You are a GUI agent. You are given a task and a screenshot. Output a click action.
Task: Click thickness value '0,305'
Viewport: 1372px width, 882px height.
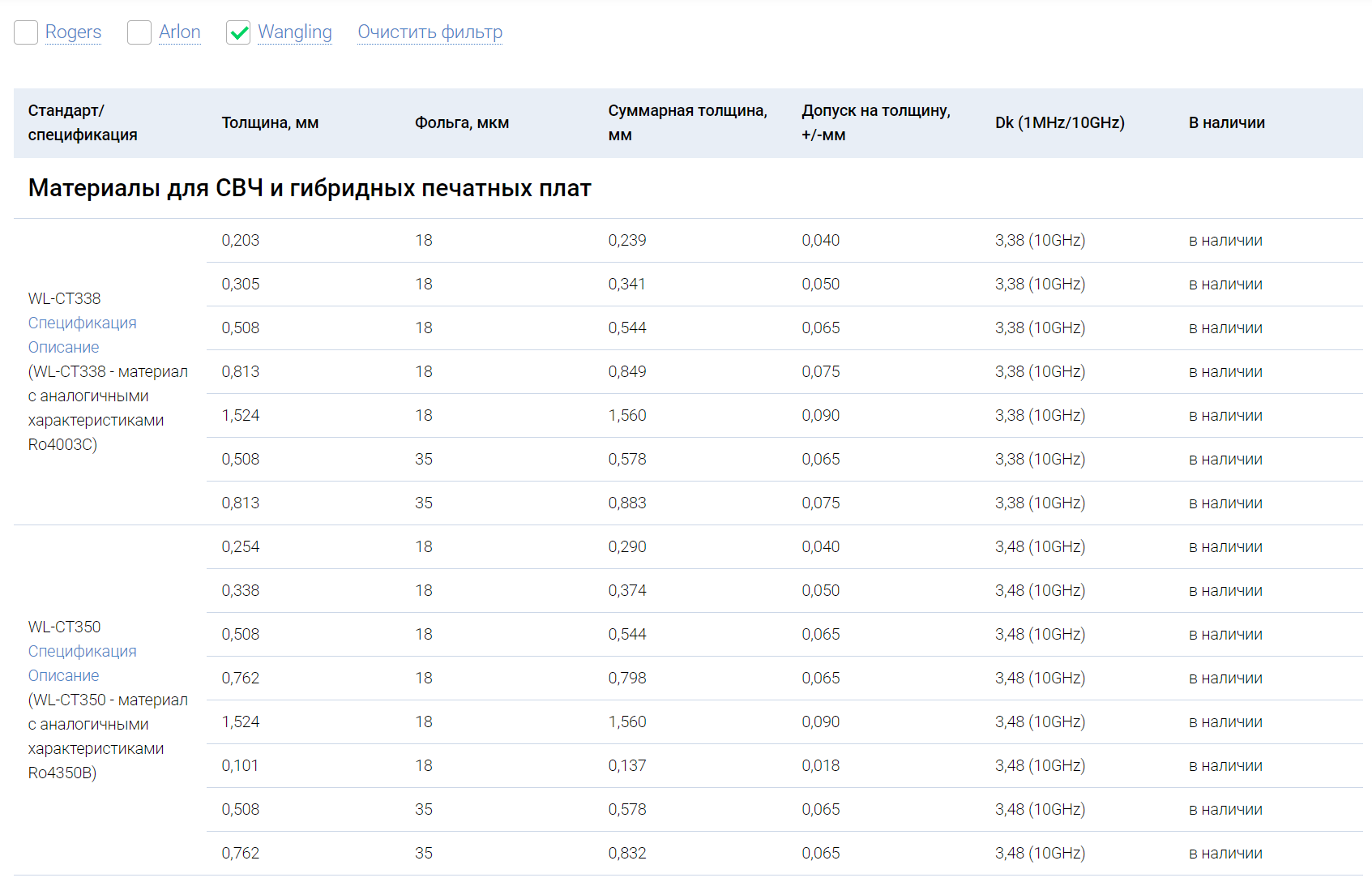(241, 284)
